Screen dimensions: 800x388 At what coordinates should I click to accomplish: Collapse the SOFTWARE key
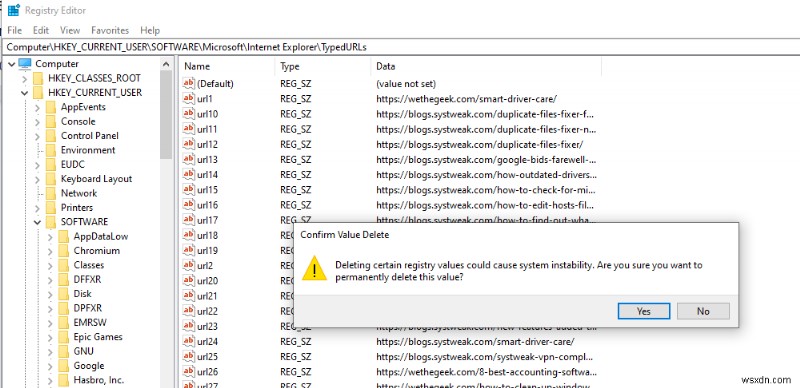[37, 222]
